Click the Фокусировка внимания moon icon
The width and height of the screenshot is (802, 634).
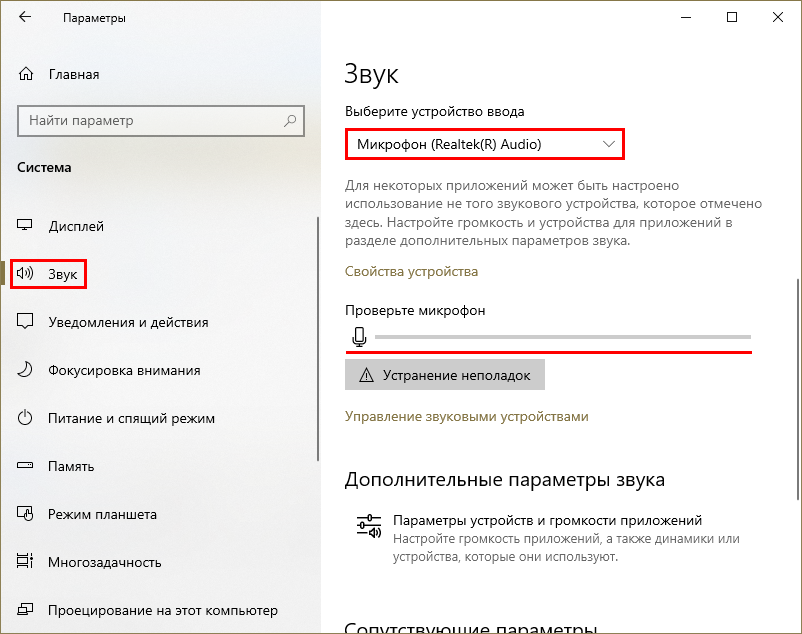click(x=26, y=370)
